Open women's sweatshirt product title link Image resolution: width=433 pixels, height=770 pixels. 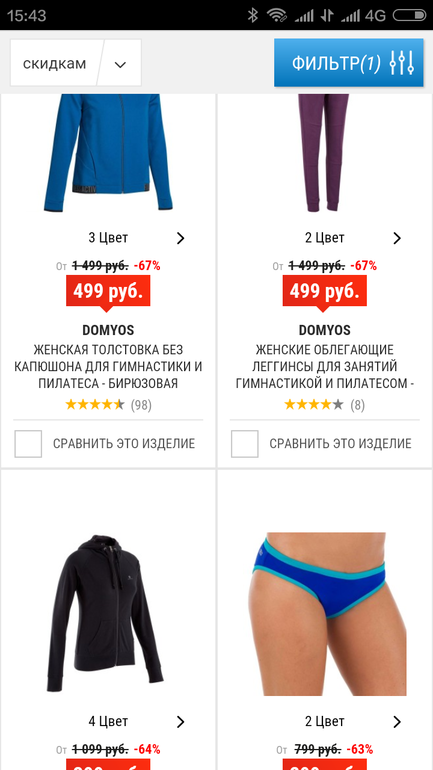coord(108,367)
